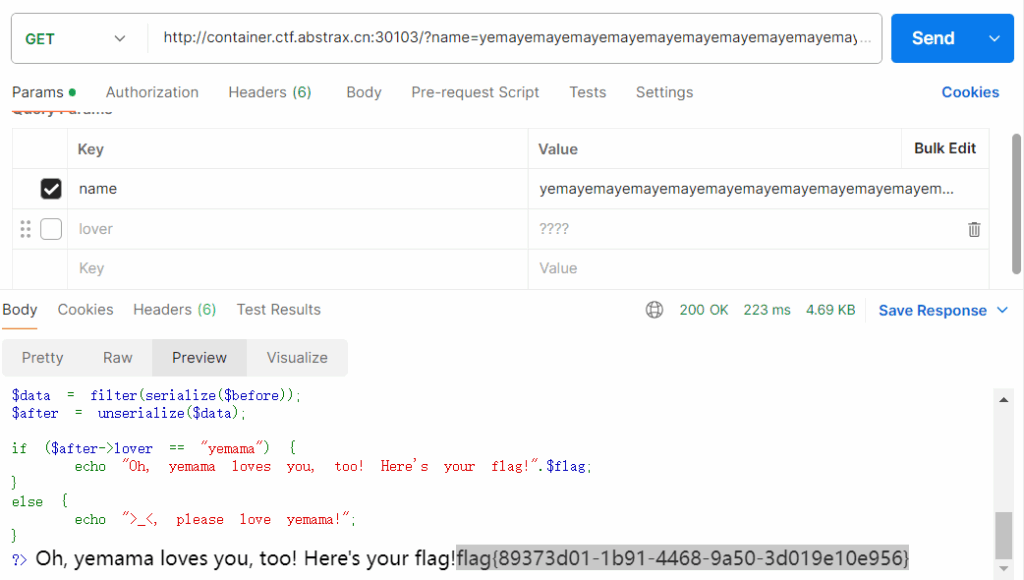Image resolution: width=1024 pixels, height=580 pixels.
Task: Enable the lover parameter checkbox
Action: pos(51,229)
